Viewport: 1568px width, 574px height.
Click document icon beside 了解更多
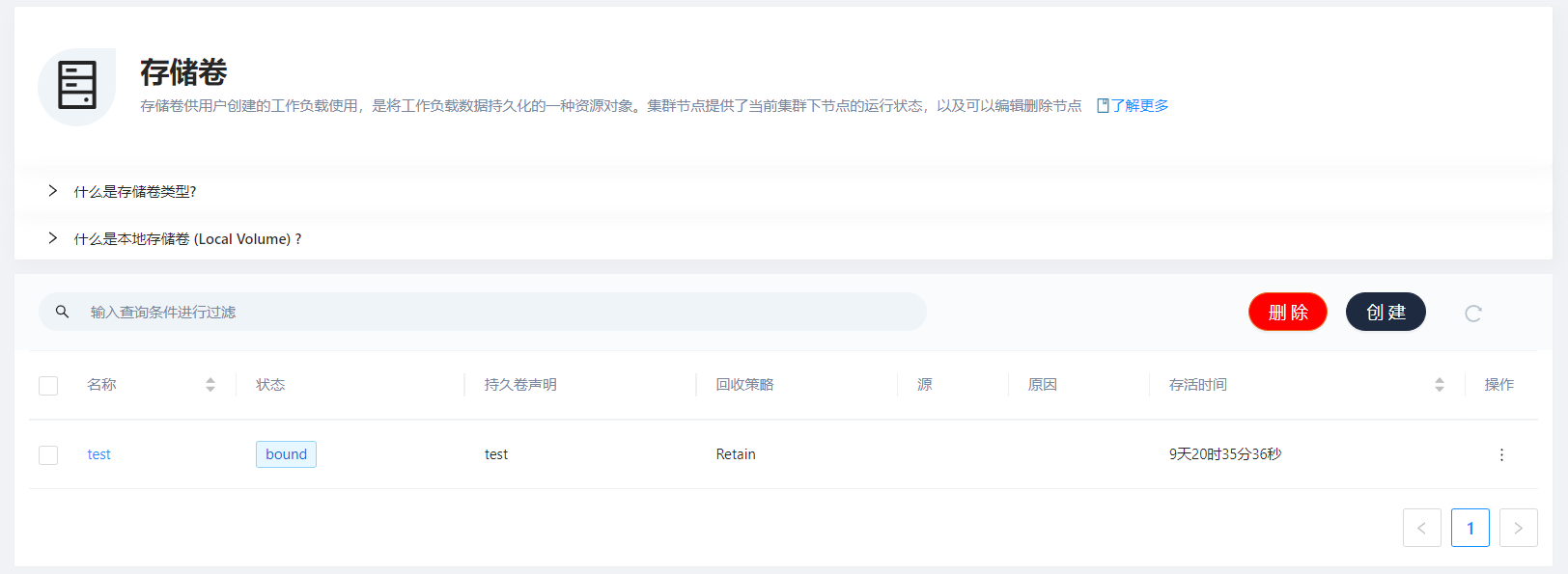pyautogui.click(x=1103, y=105)
